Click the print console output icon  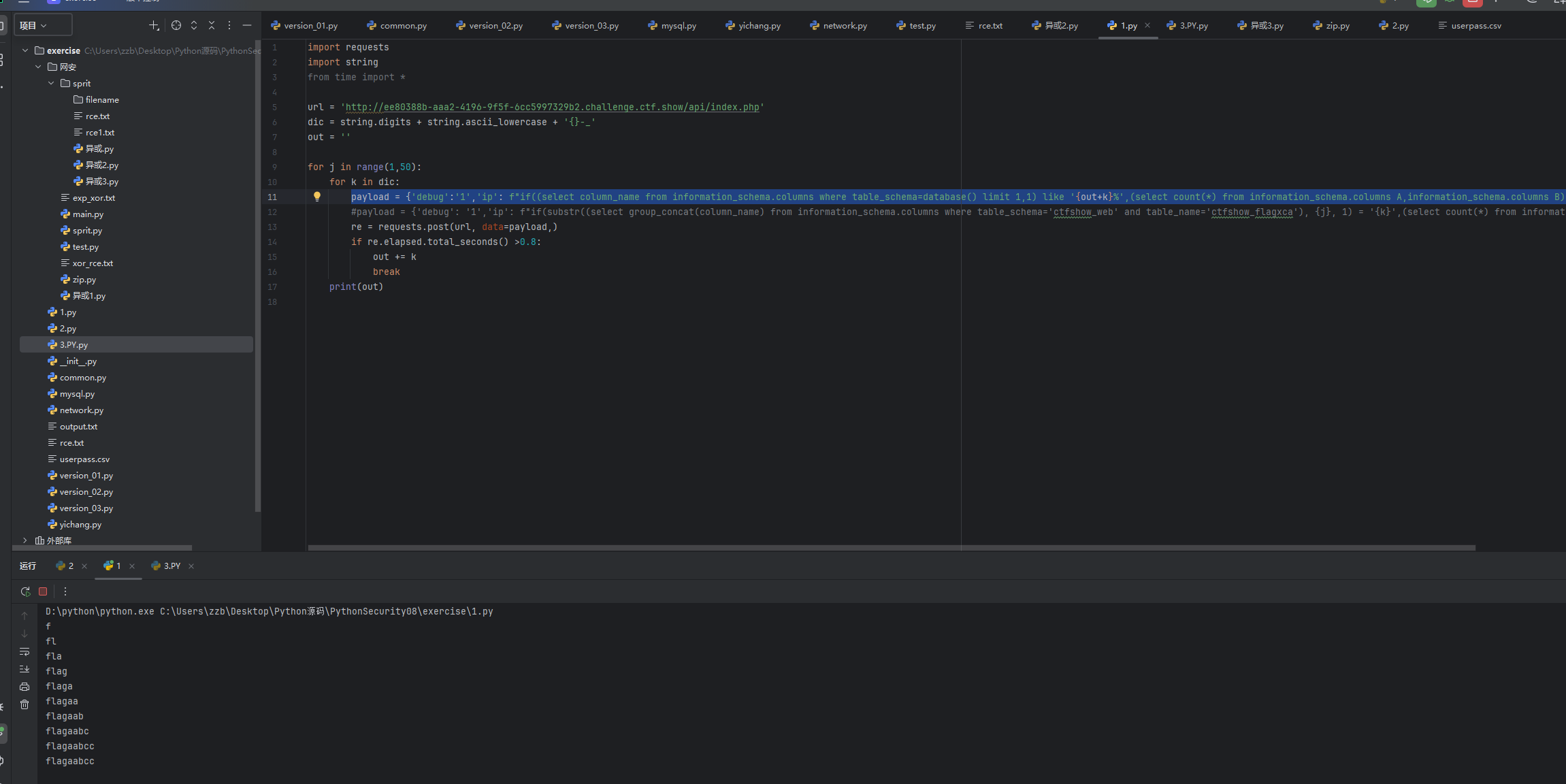(25, 687)
